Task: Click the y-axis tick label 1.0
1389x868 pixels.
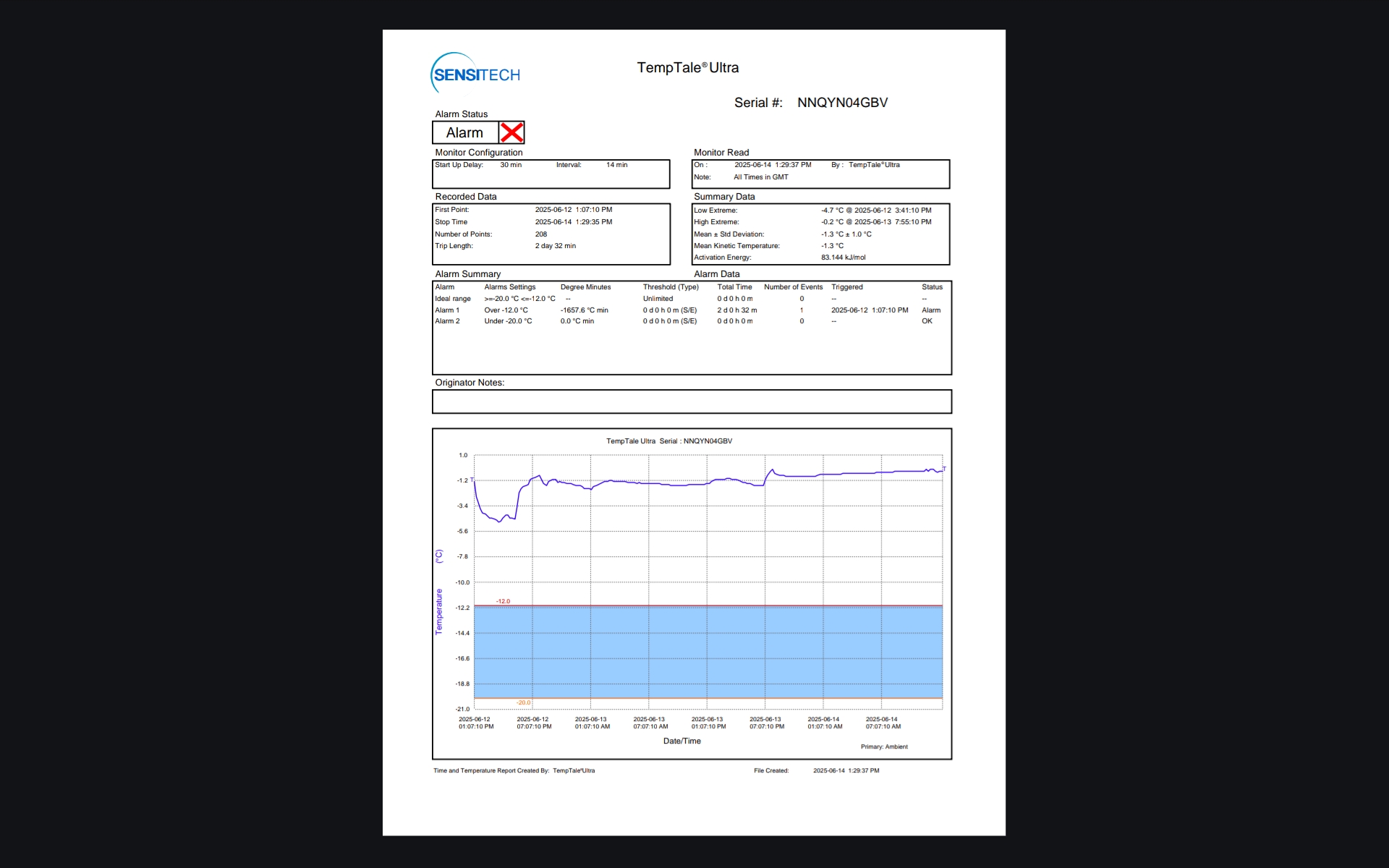Action: pos(463,456)
